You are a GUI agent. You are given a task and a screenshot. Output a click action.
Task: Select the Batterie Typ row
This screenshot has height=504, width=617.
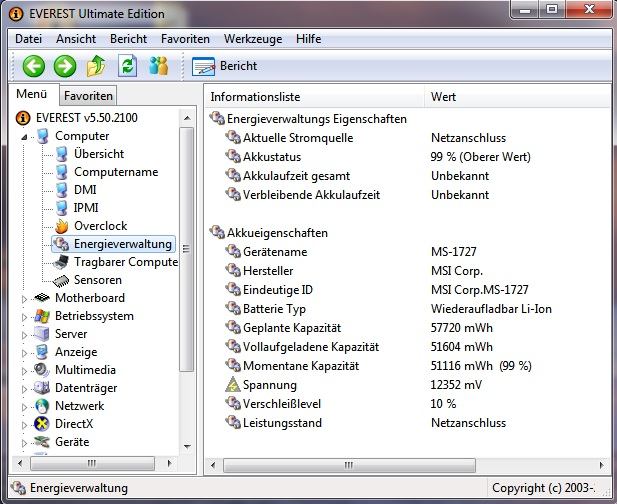(407, 309)
